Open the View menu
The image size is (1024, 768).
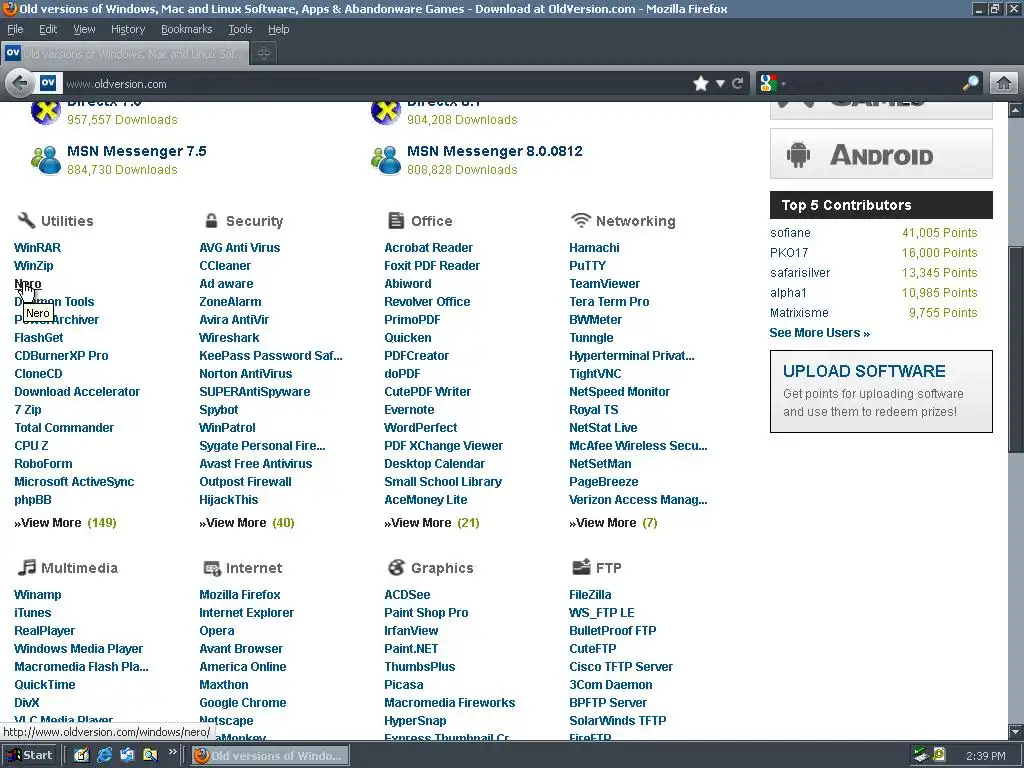point(84,29)
